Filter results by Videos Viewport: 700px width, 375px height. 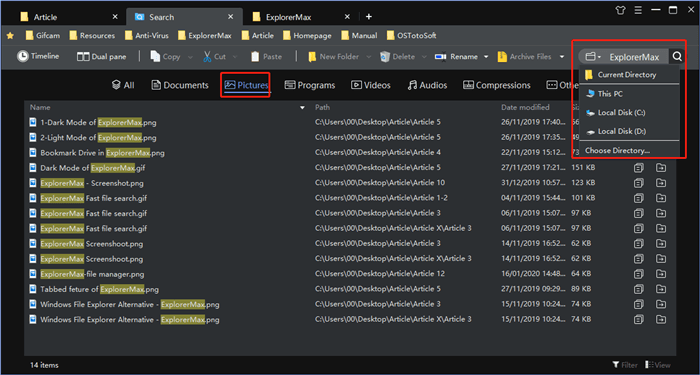[x=371, y=85]
